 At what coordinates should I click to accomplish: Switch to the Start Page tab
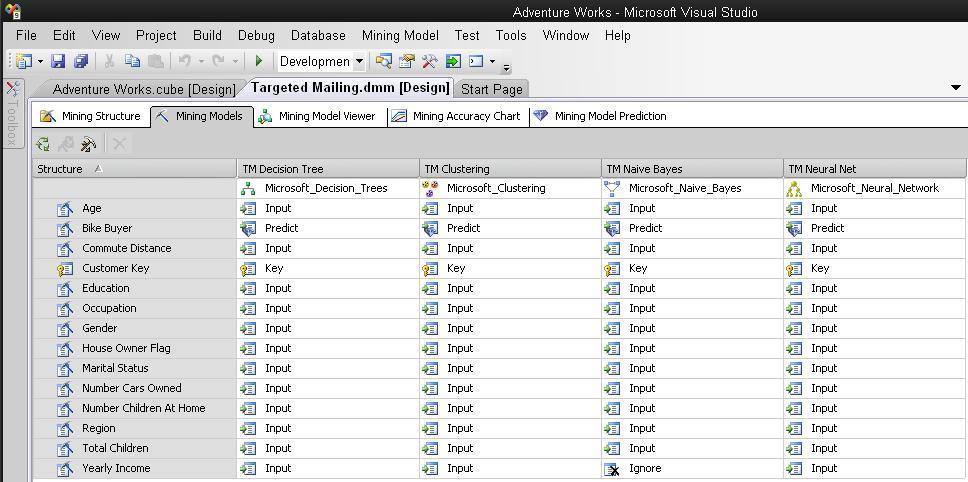pyautogui.click(x=491, y=89)
